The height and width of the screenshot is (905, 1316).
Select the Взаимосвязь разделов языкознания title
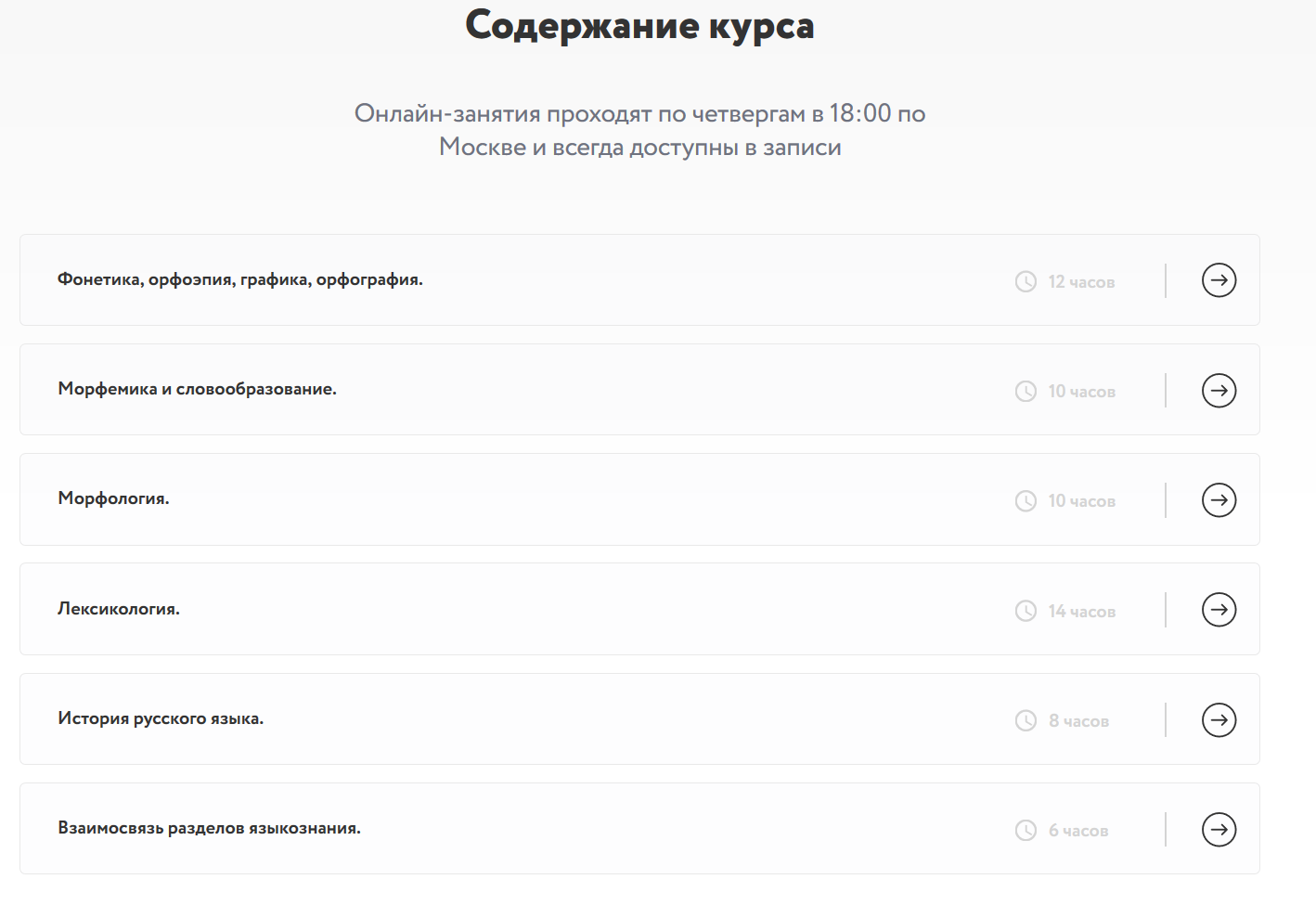[209, 828]
